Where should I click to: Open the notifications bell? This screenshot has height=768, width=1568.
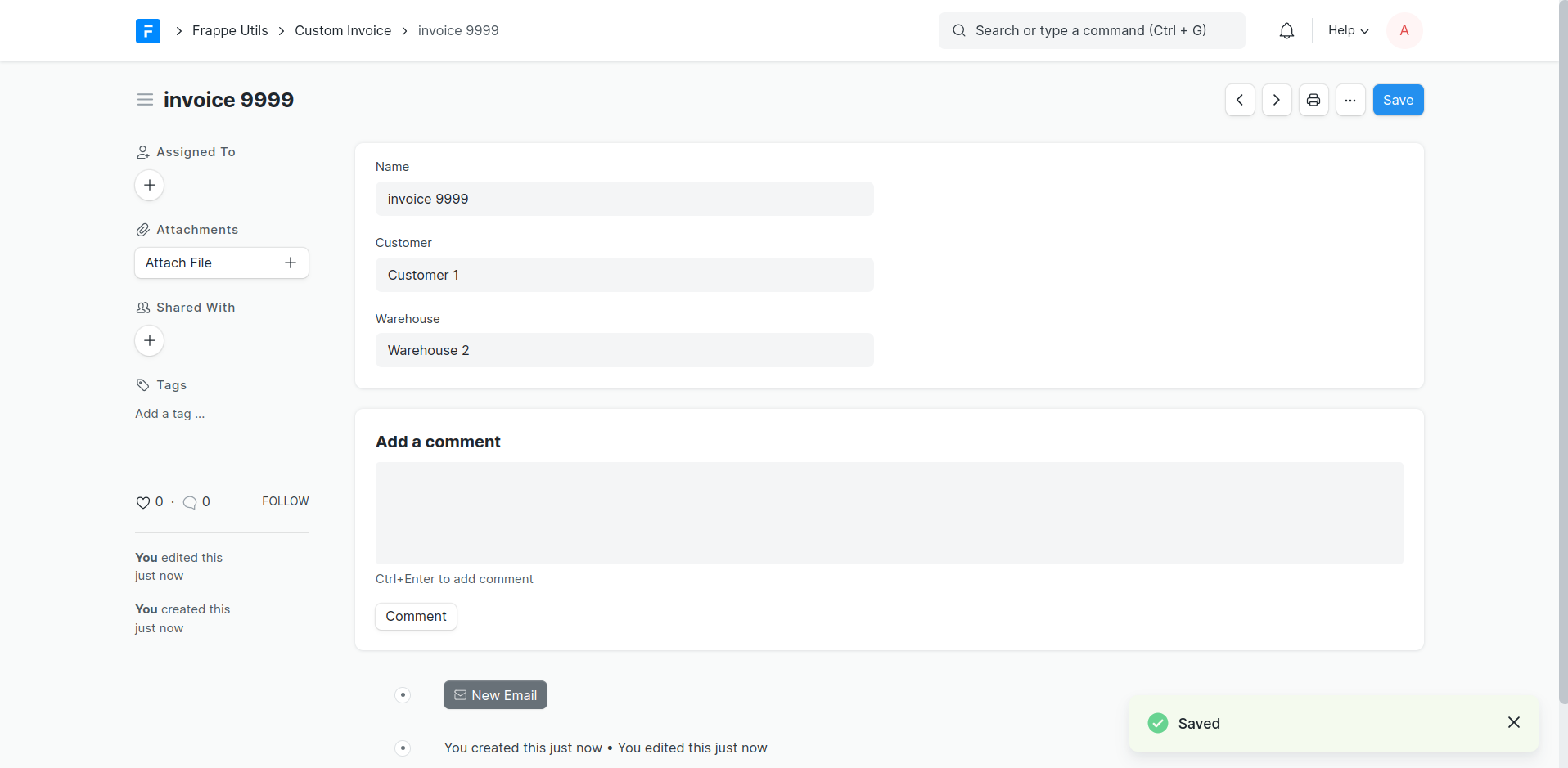coord(1286,31)
